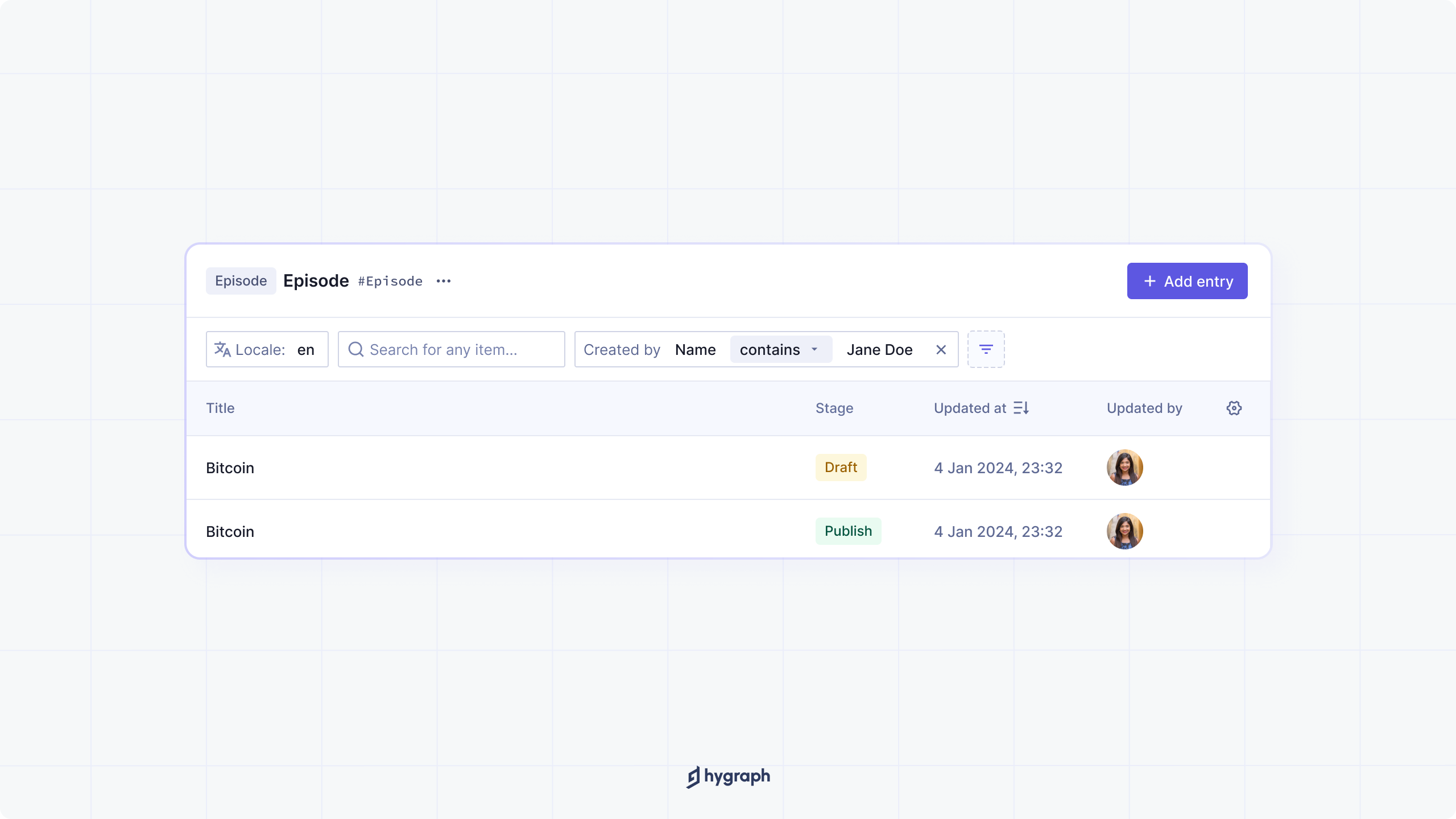Click the three-dots more options icon
Screen dimensions: 1456x819
[x=444, y=281]
